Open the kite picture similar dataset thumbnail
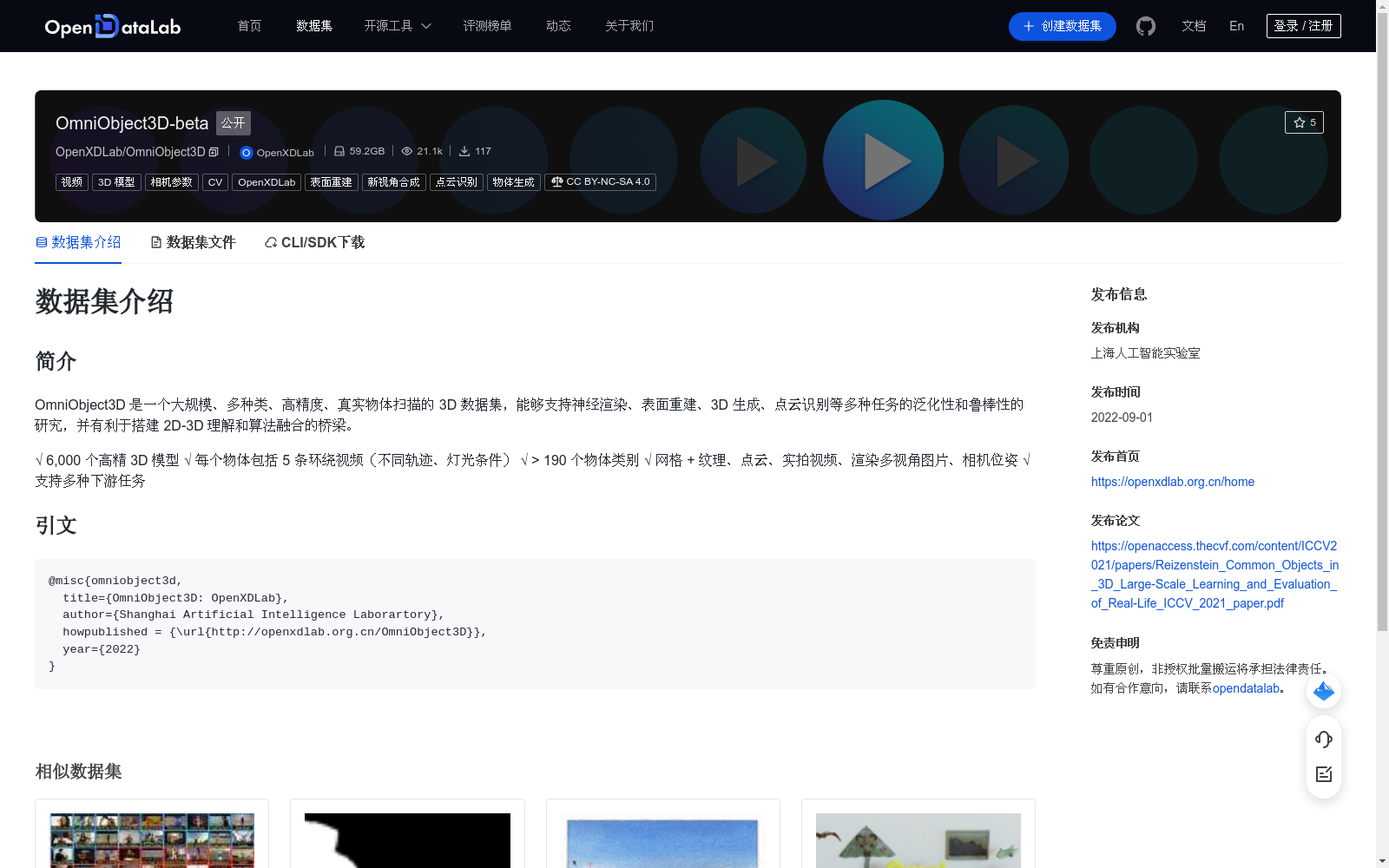 (x=918, y=839)
